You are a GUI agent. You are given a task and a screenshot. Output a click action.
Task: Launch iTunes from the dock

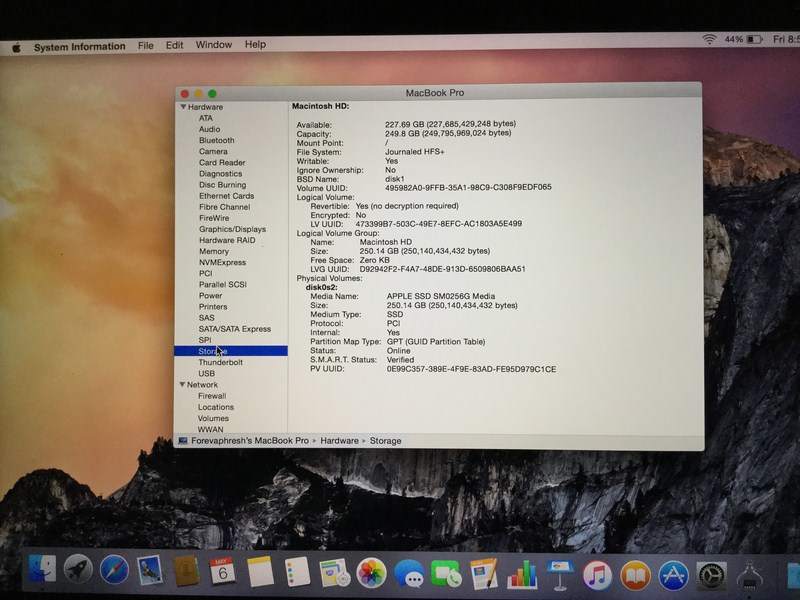pos(597,574)
